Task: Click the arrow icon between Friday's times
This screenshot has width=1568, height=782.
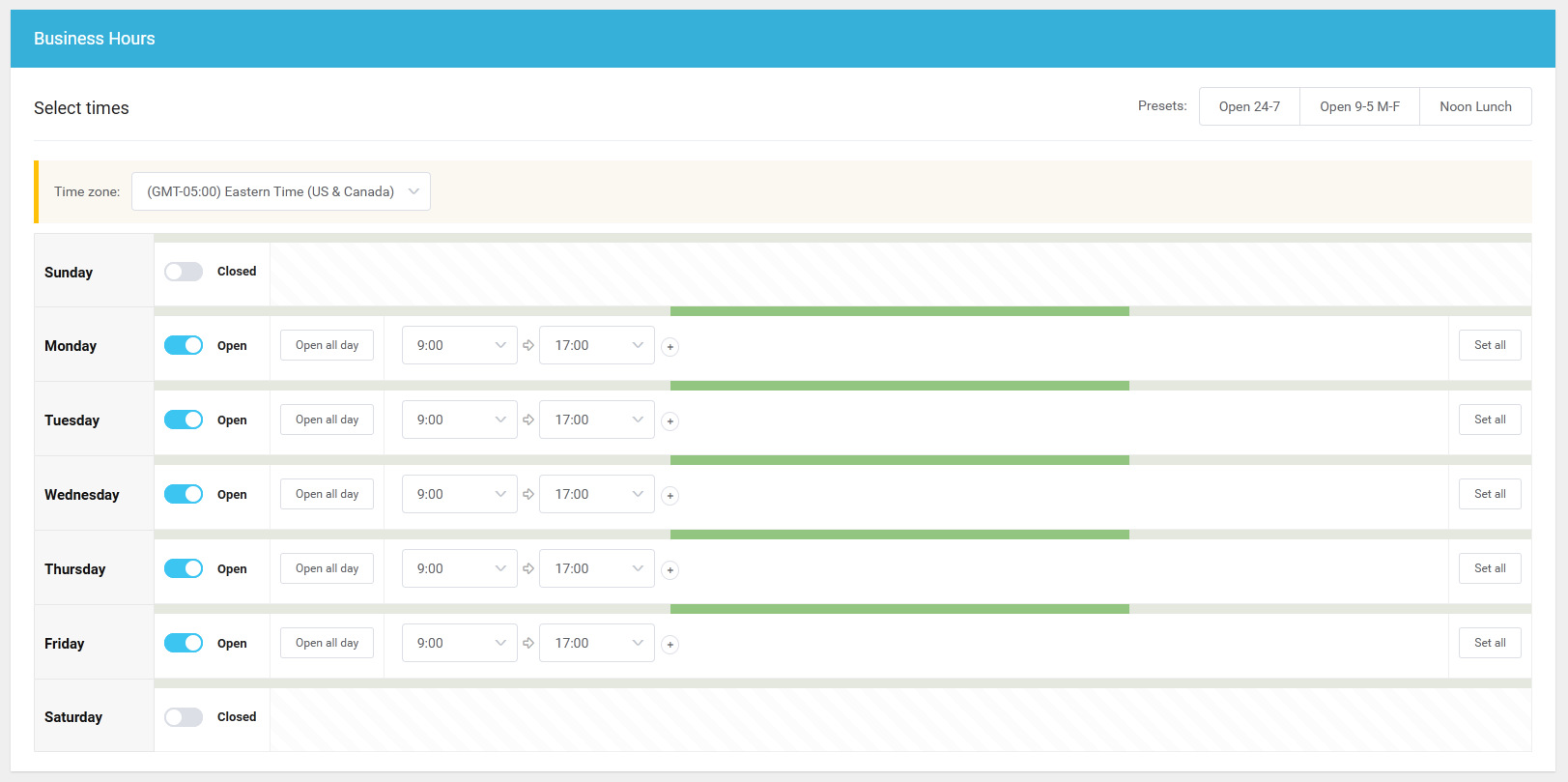Action: pos(528,643)
